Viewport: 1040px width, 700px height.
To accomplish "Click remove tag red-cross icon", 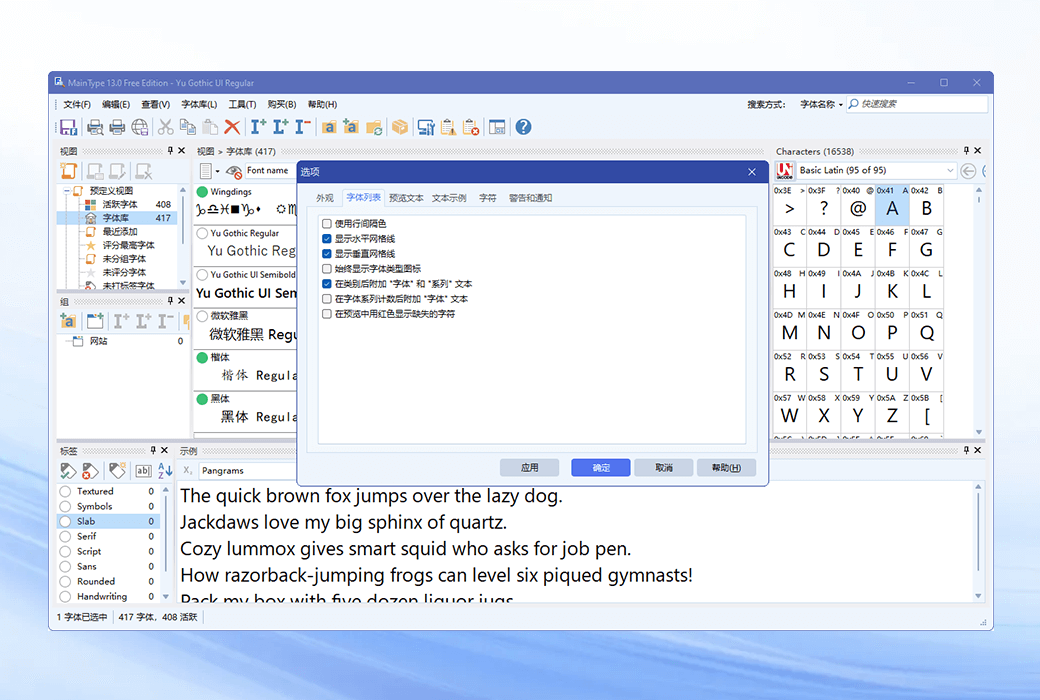I will (x=90, y=471).
